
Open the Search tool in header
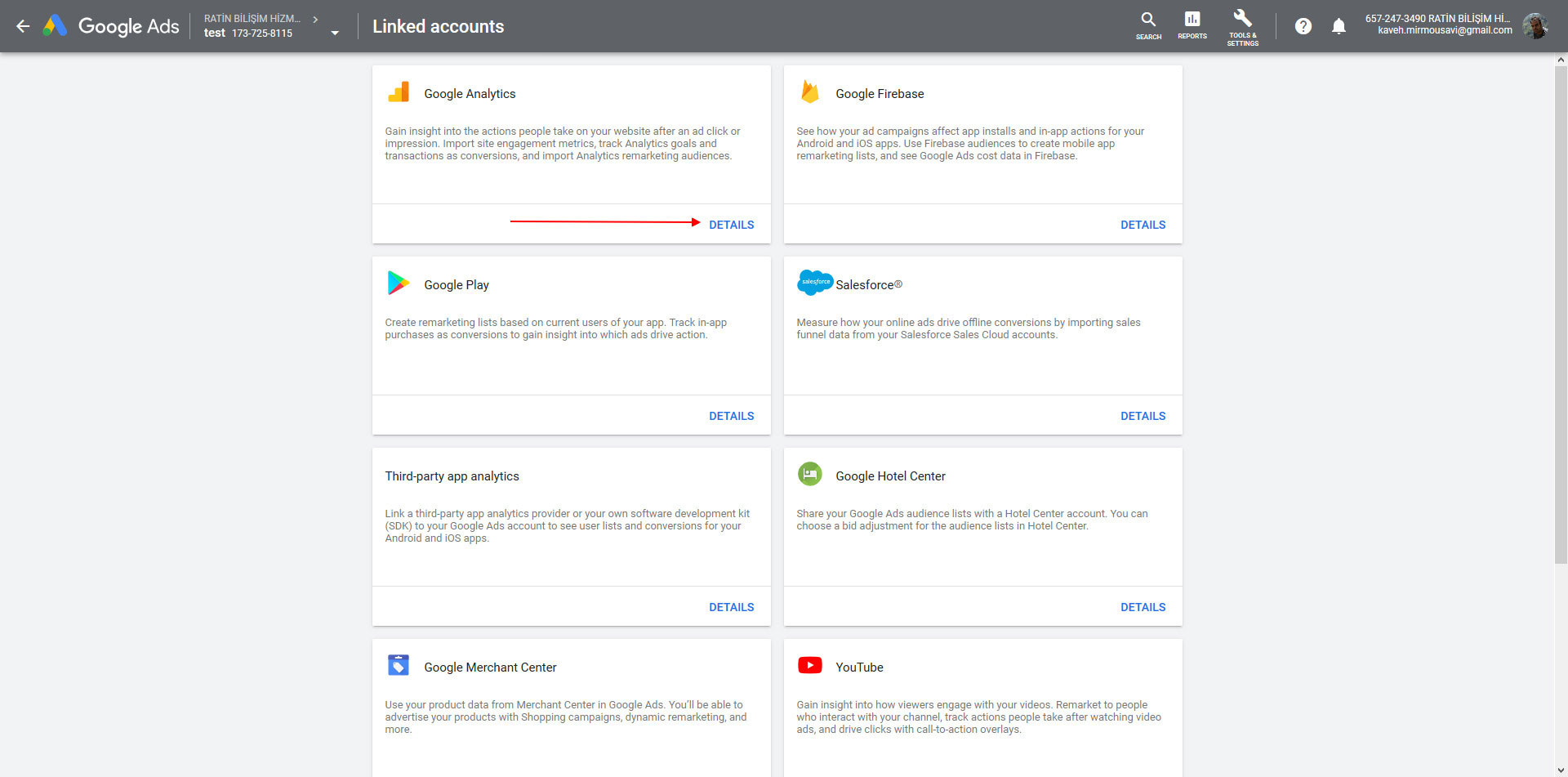[1148, 25]
